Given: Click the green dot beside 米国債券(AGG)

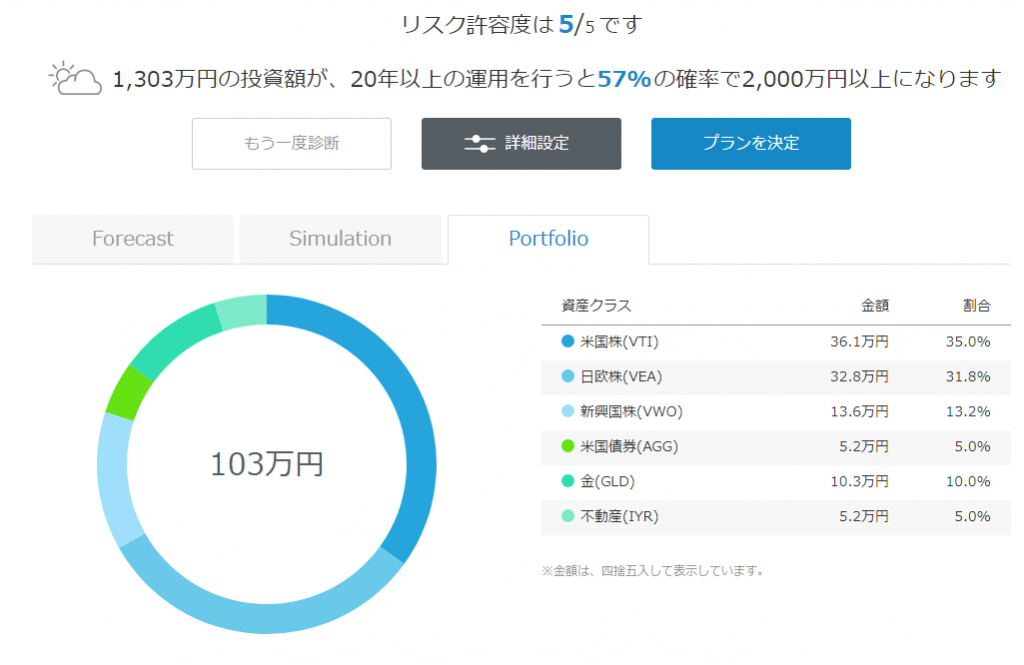Looking at the screenshot, I should (x=568, y=447).
